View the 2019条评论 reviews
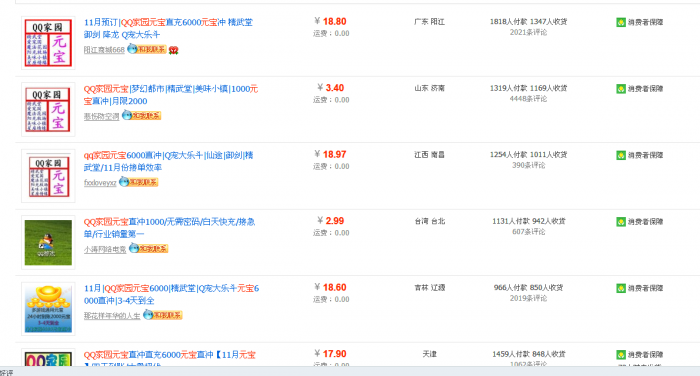Viewport: 700px width, 376px height. [x=529, y=298]
